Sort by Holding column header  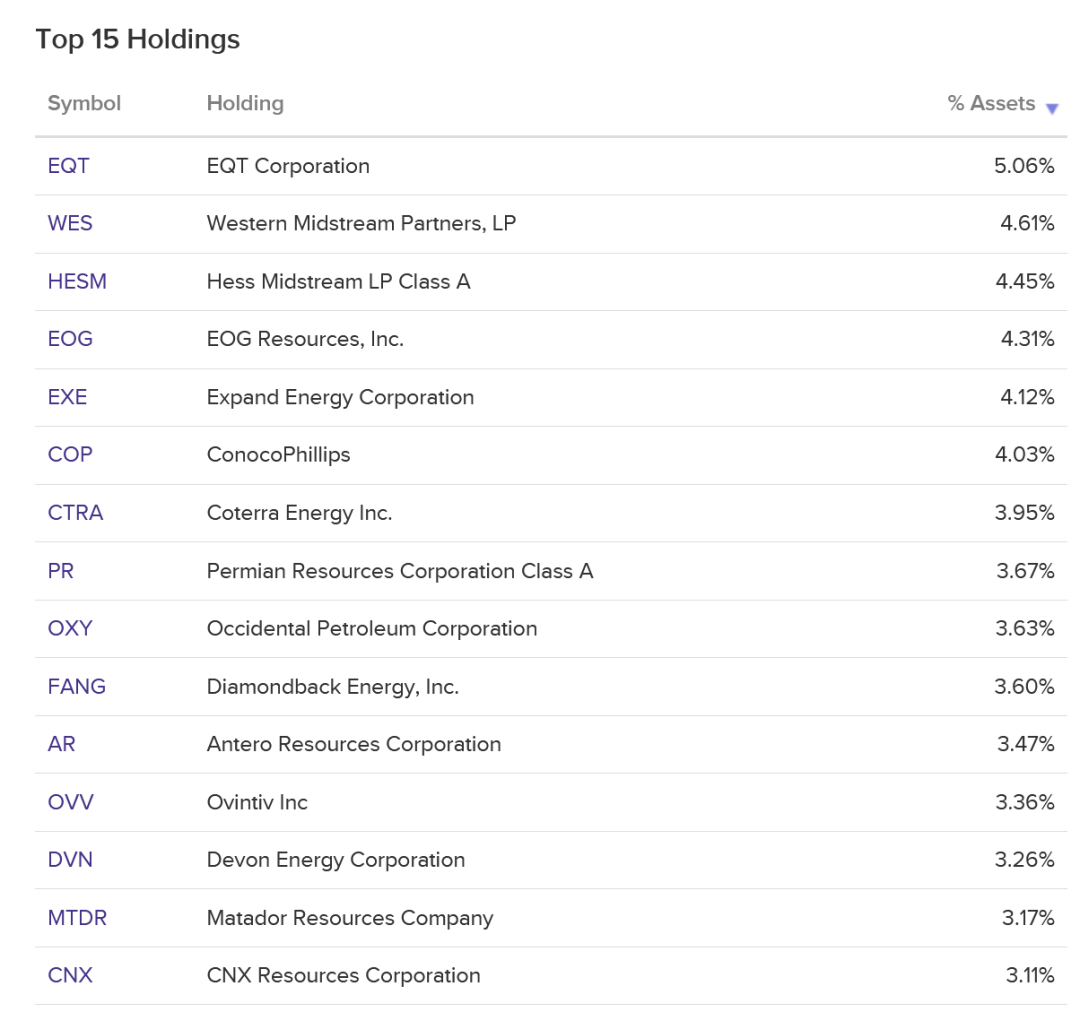pyautogui.click(x=245, y=103)
